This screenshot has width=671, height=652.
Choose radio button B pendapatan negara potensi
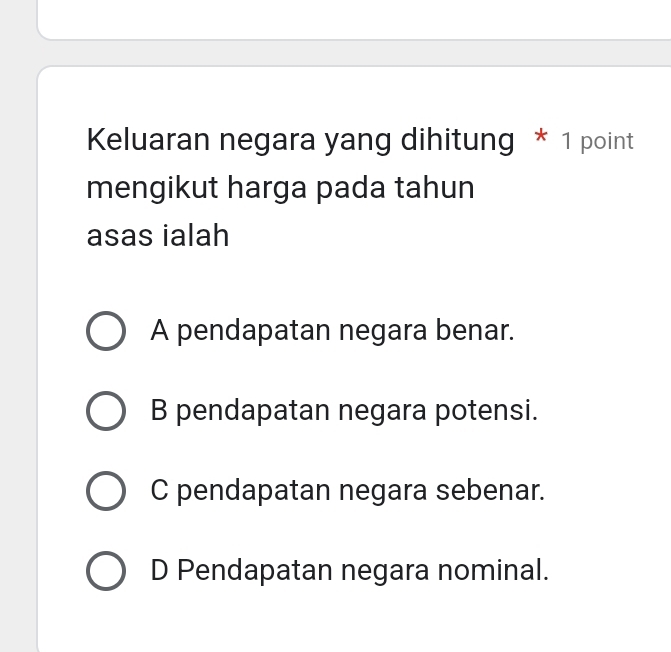point(106,411)
